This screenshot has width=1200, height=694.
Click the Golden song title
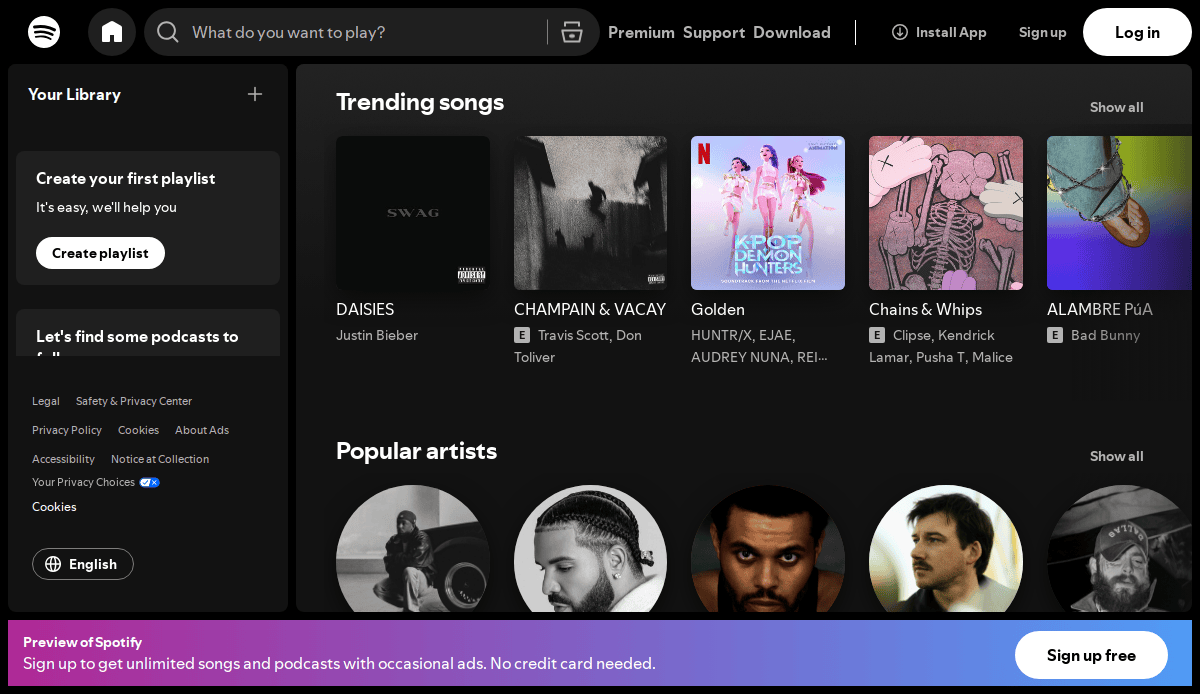(x=718, y=309)
